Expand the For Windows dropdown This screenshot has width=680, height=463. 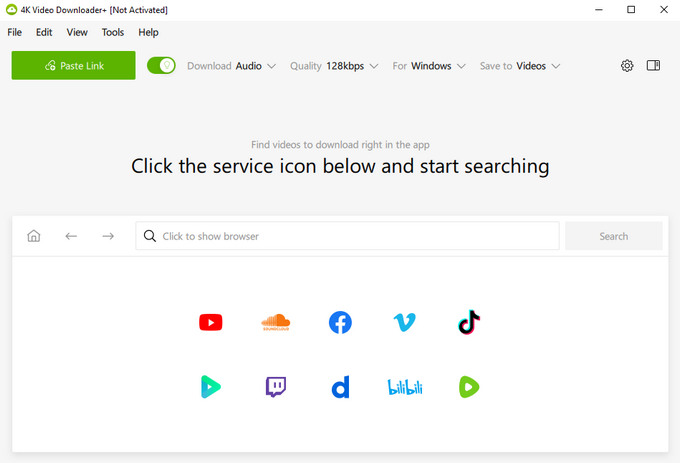coord(429,66)
